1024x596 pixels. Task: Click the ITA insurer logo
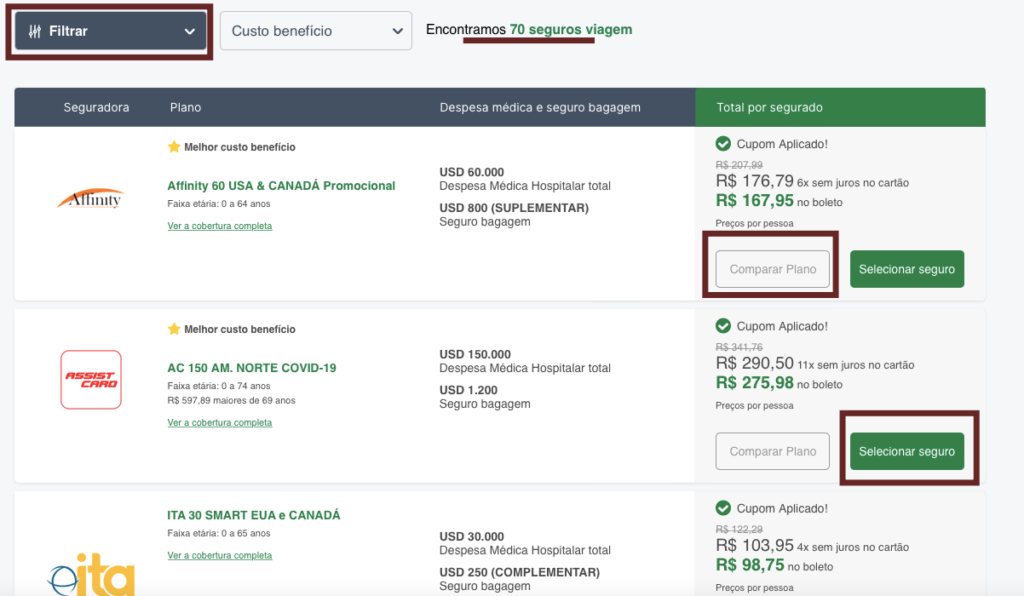[x=91, y=574]
